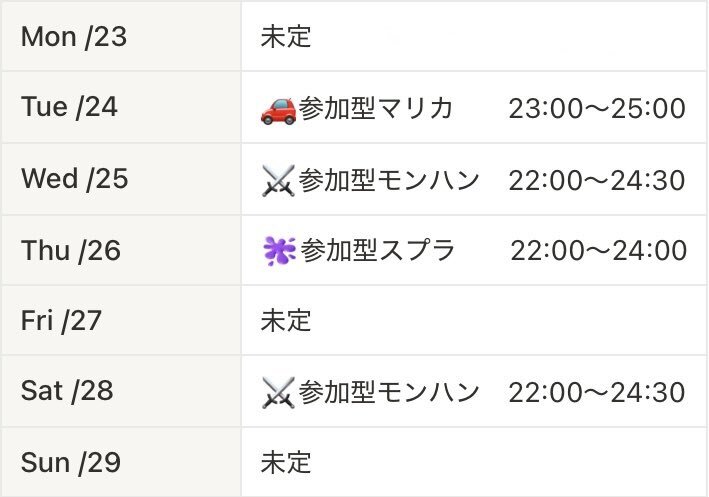Screen dimensions: 709x497
Task: Click the purple splash emoji icon
Action: [x=279, y=251]
